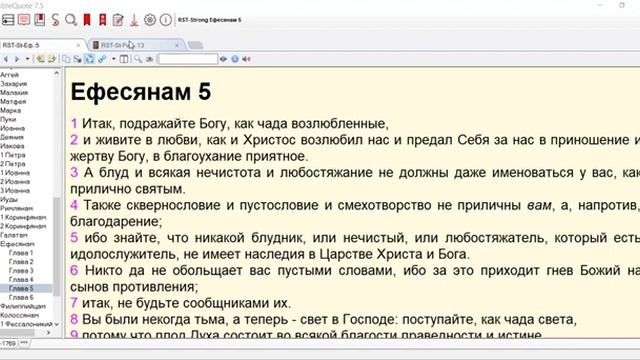Close the RST-St Еф. 5 tab
Screen dimensions: 640x360
coord(78,45)
